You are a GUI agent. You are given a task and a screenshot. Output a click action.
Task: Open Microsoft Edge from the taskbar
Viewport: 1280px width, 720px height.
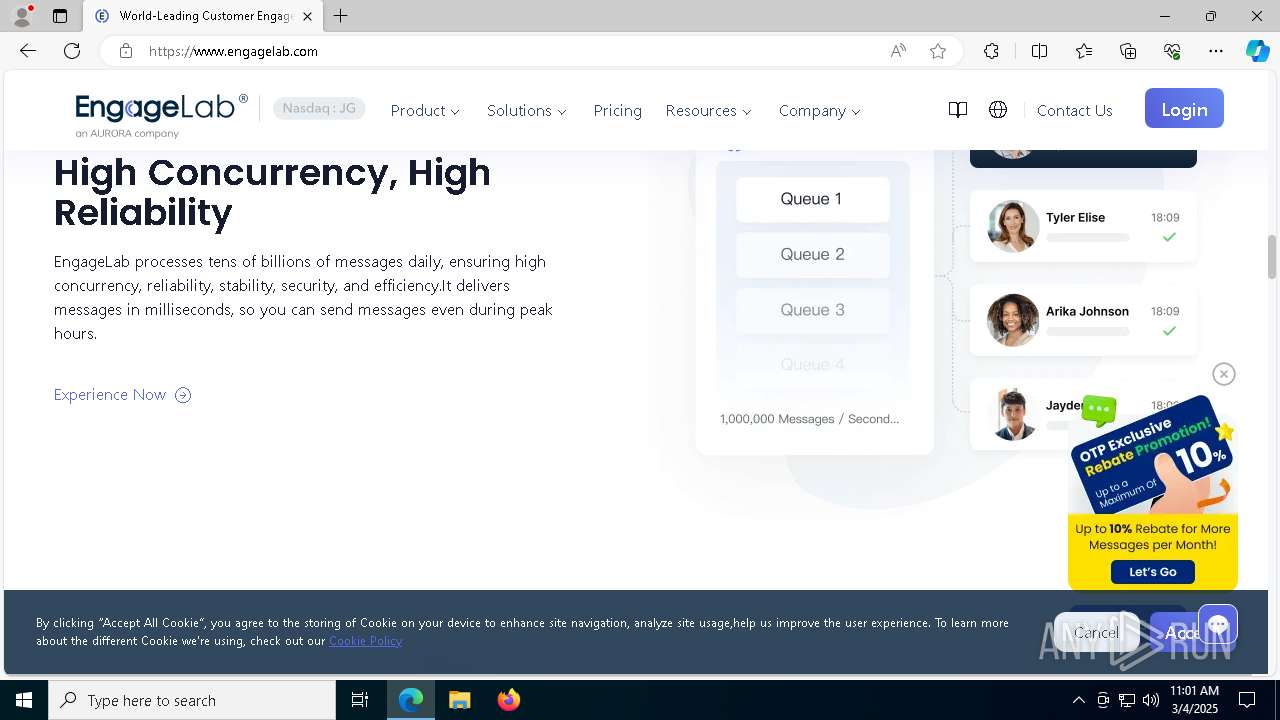coord(411,700)
